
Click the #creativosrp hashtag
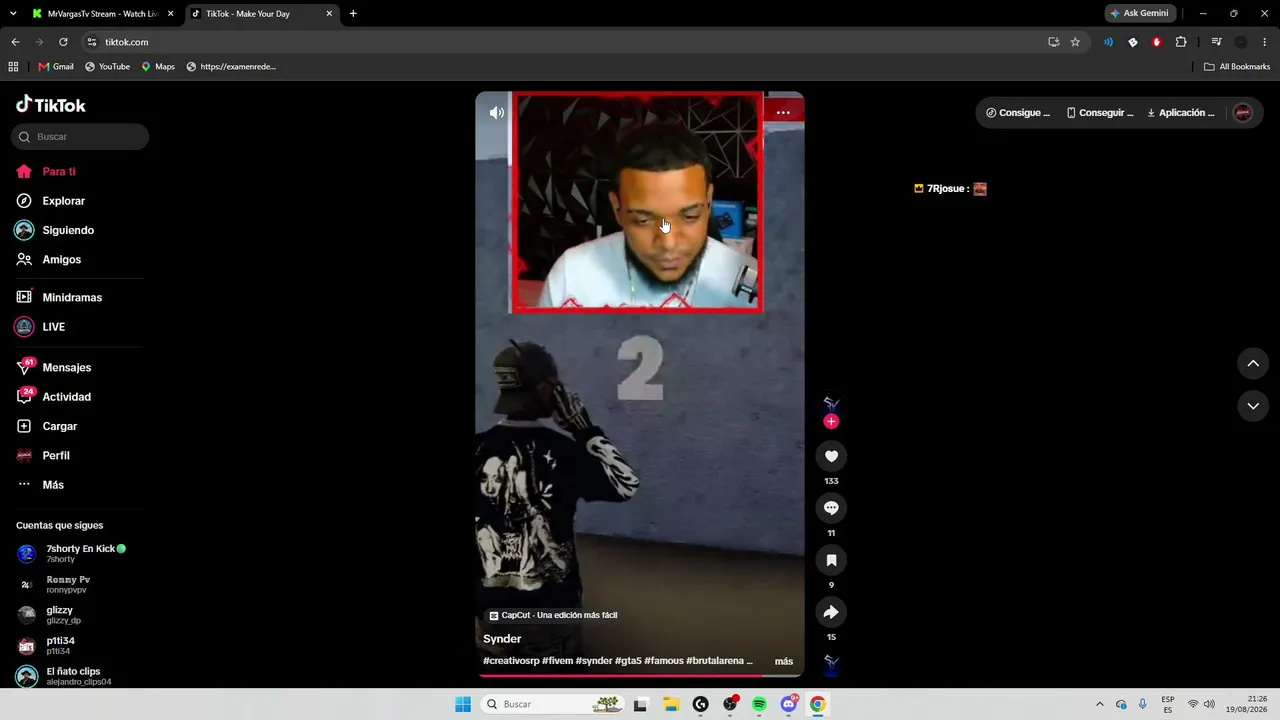pos(511,661)
